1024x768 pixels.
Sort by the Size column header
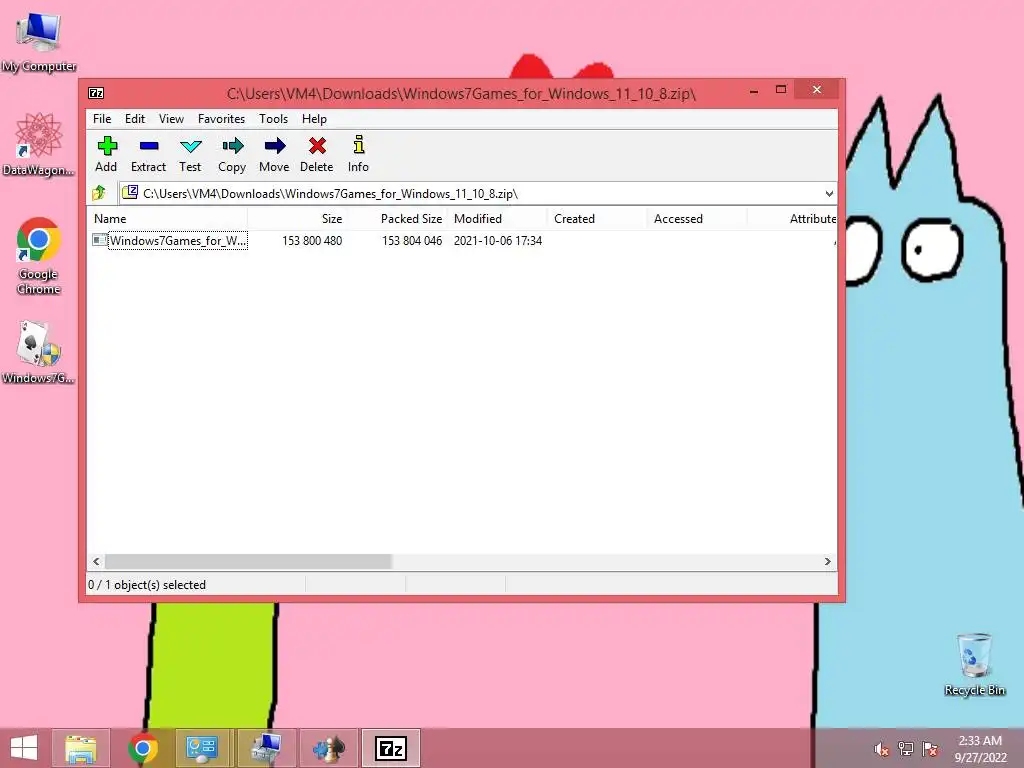[x=297, y=219]
